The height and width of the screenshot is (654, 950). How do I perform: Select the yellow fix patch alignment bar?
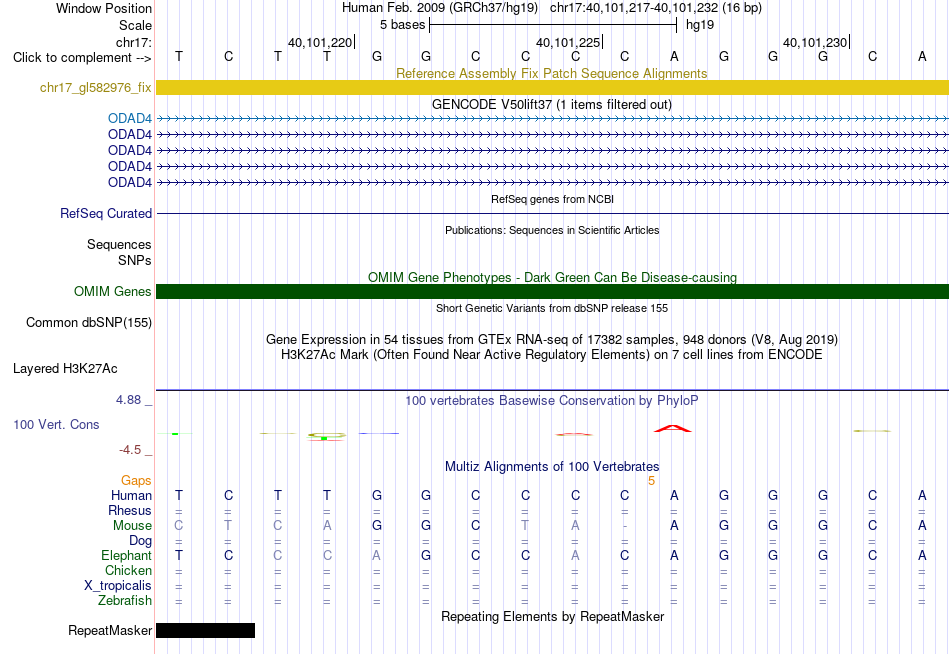click(x=553, y=87)
